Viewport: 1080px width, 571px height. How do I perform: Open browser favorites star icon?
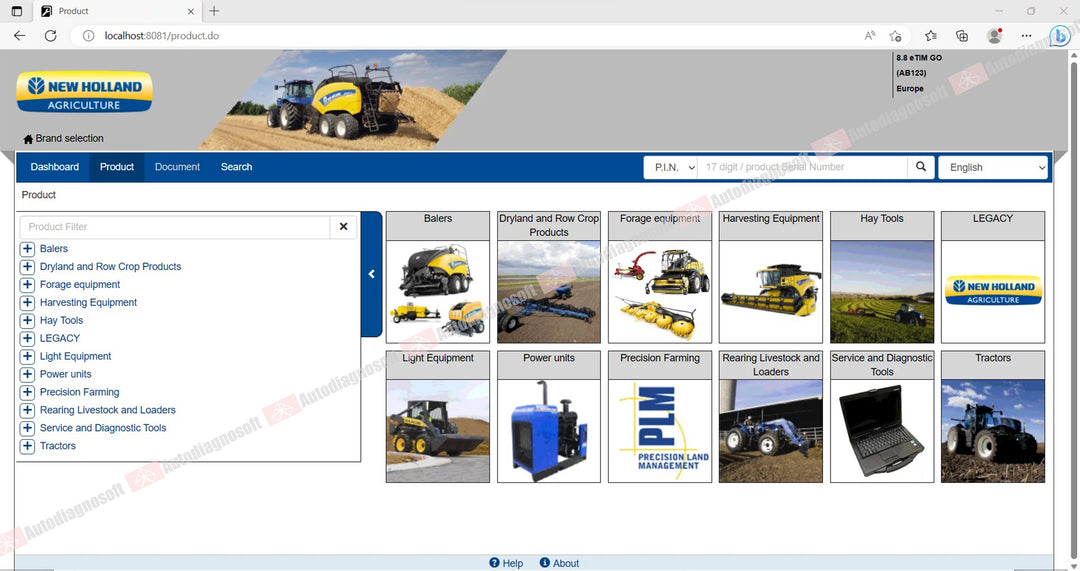click(x=931, y=36)
